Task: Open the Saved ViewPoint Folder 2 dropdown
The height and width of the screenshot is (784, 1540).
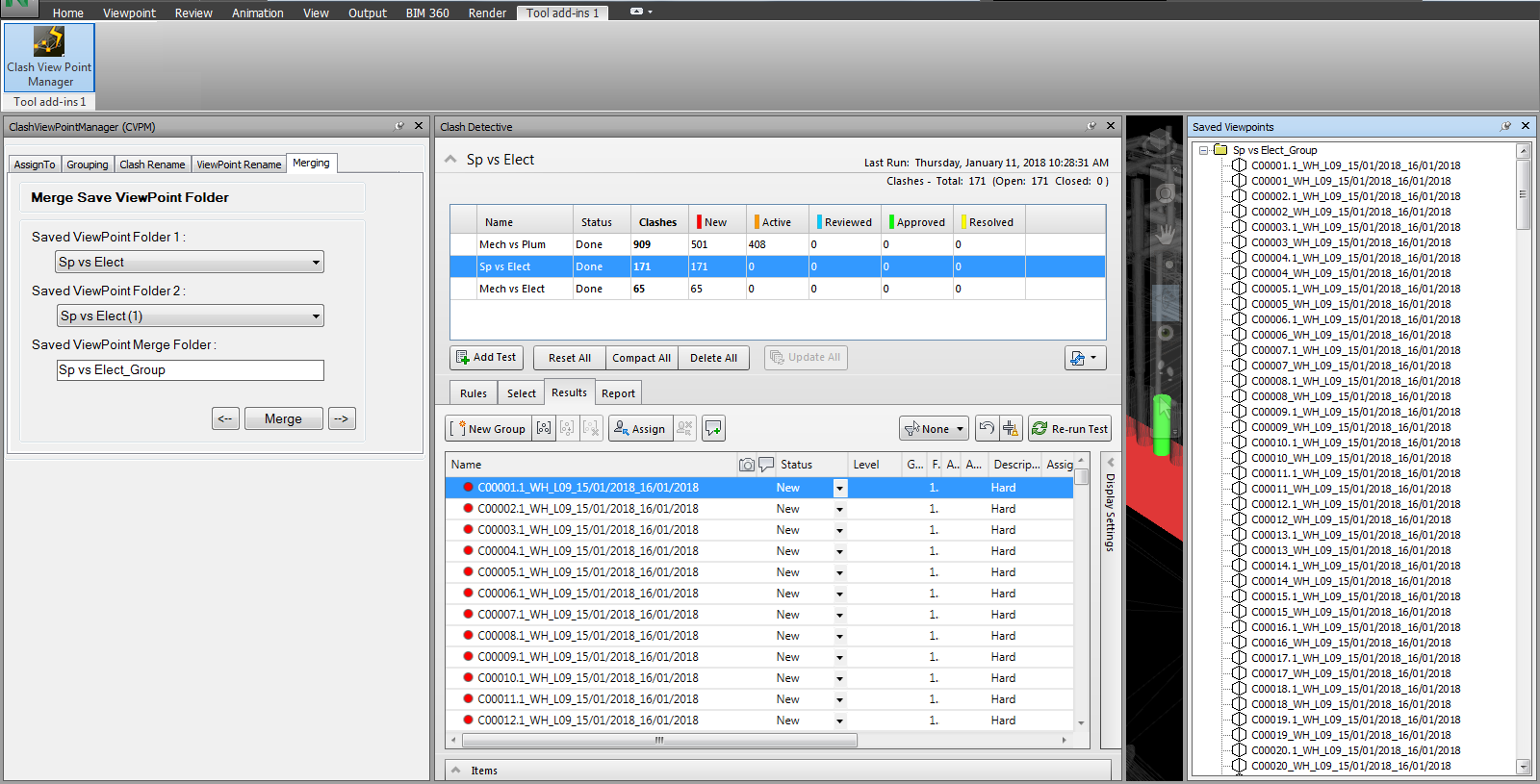Action: pyautogui.click(x=190, y=316)
